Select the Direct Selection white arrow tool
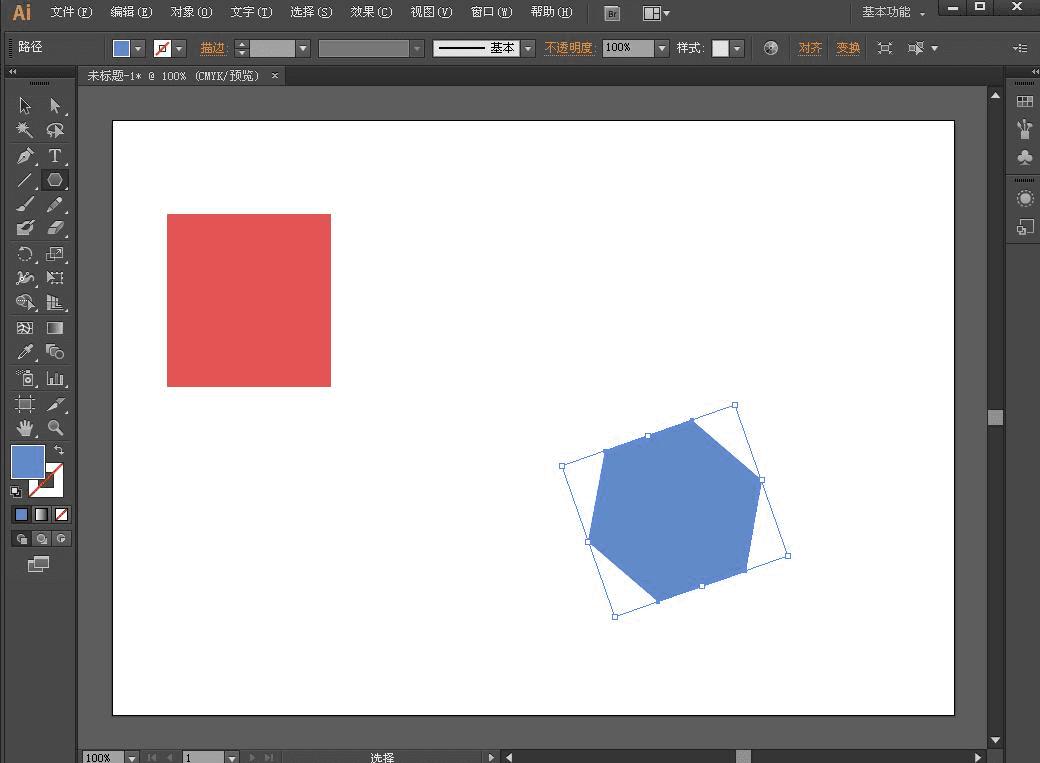1040x763 pixels. [x=55, y=105]
